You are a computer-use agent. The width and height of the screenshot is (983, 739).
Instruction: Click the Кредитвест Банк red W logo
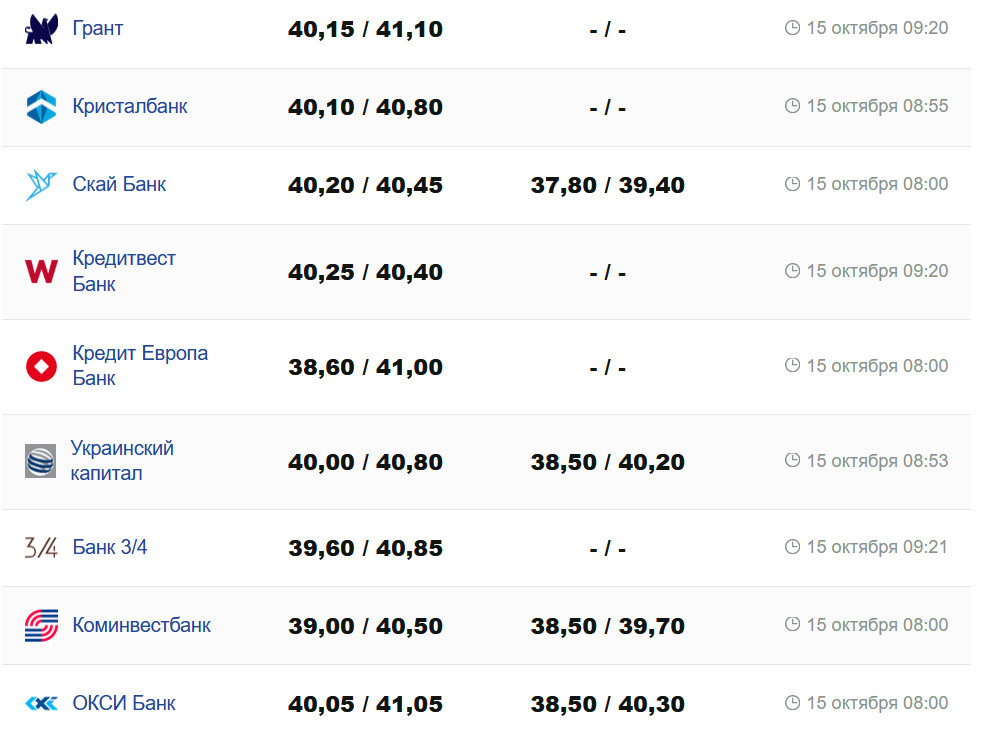click(x=41, y=271)
